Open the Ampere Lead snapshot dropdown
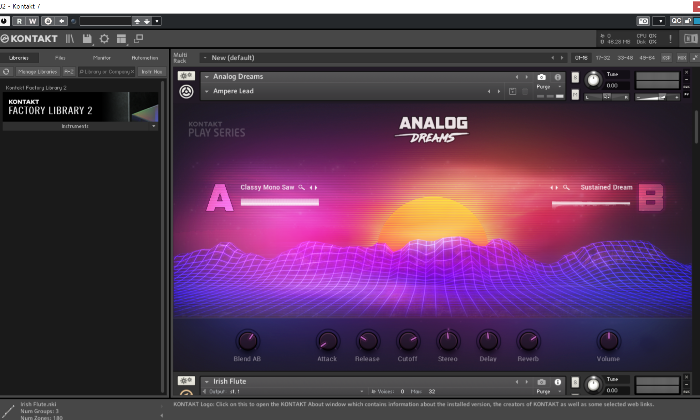Viewport: 700px width, 420px height. (x=207, y=91)
